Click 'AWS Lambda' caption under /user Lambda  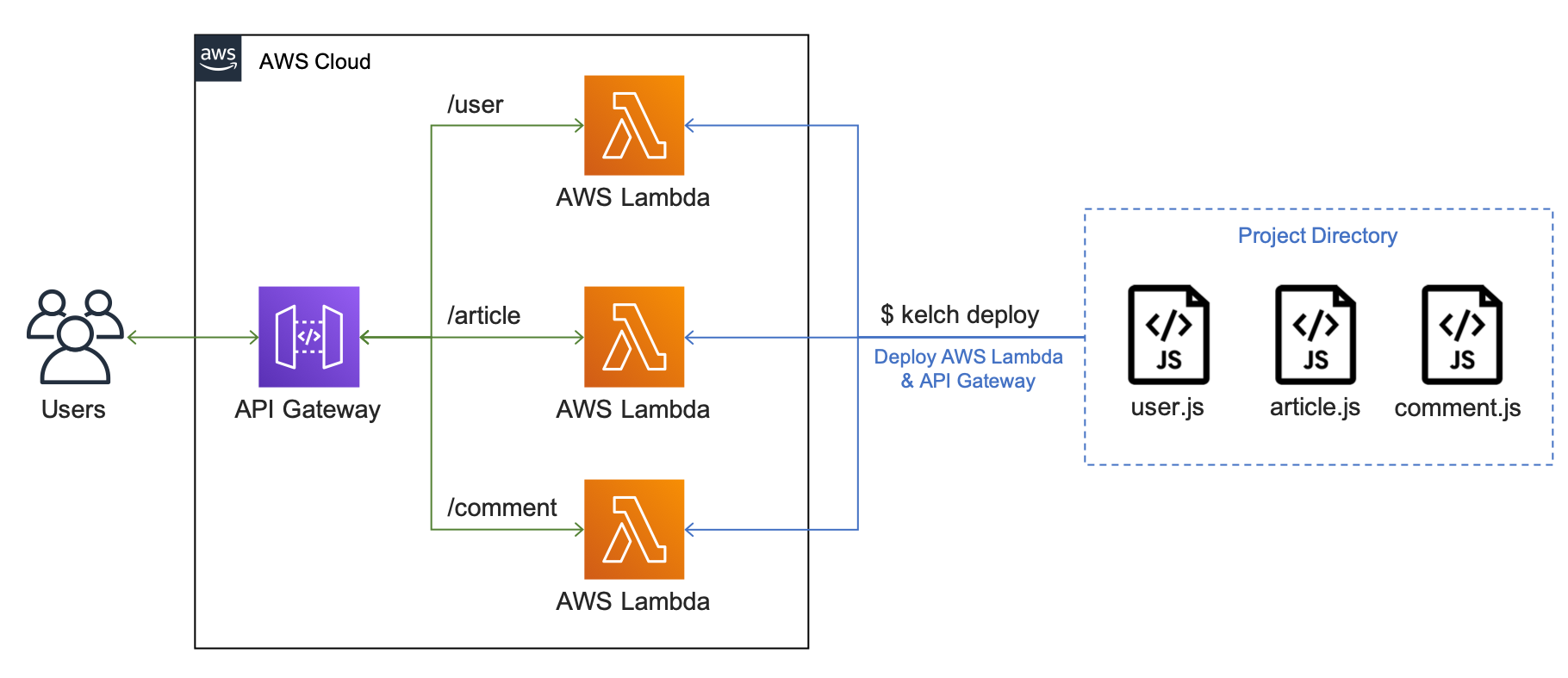pyautogui.click(x=633, y=197)
